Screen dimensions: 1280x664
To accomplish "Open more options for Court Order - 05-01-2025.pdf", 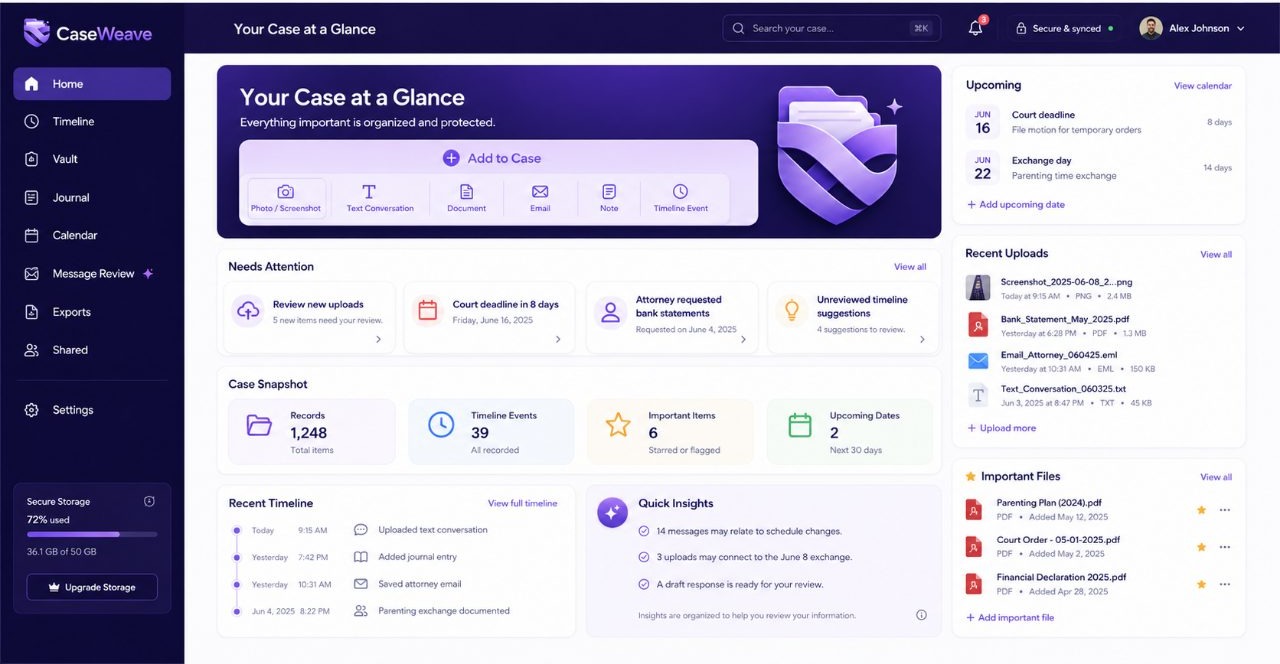I will coord(1225,547).
